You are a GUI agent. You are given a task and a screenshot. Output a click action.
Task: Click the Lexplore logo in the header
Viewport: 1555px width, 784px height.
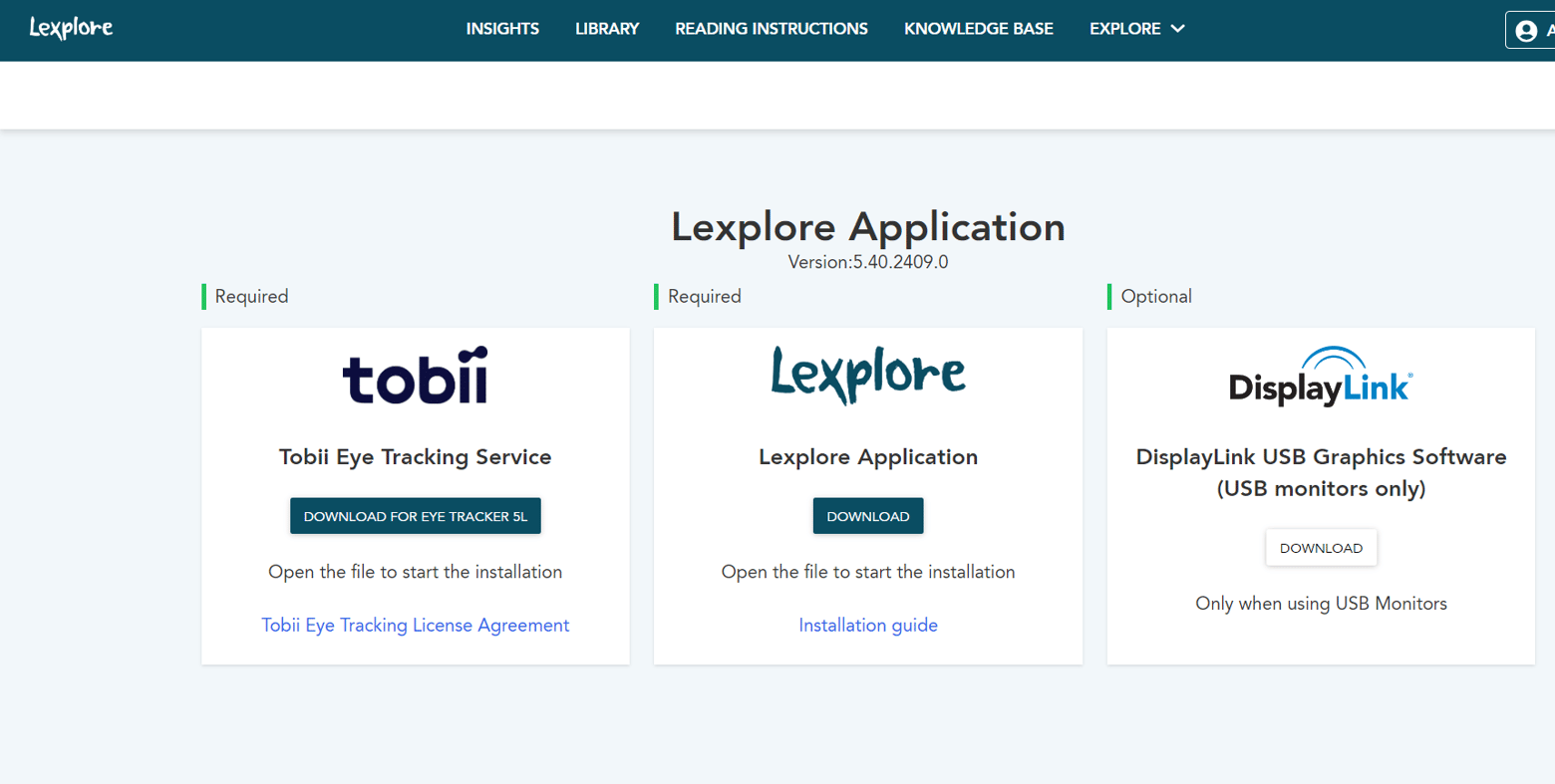click(x=71, y=28)
